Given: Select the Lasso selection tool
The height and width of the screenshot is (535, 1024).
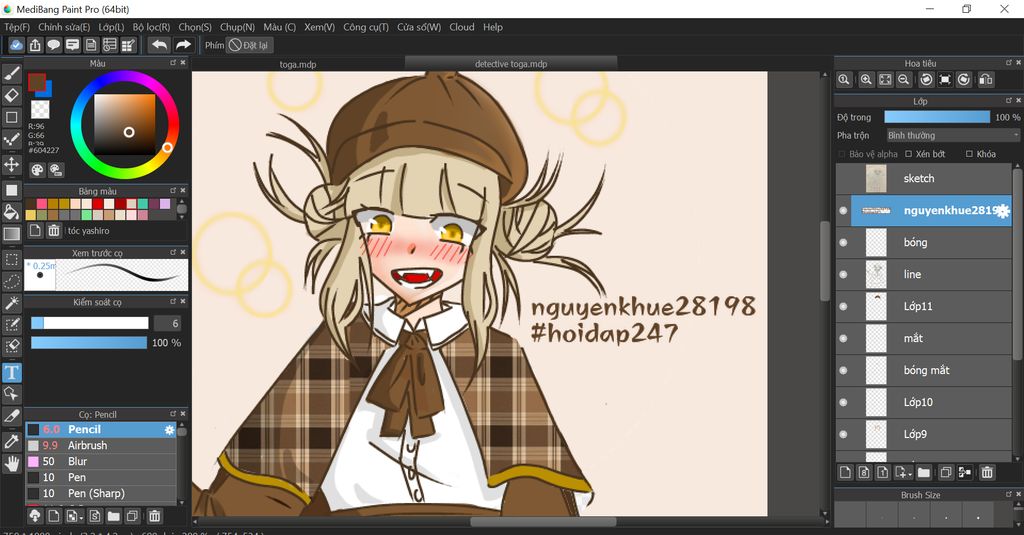Looking at the screenshot, I should [x=12, y=282].
